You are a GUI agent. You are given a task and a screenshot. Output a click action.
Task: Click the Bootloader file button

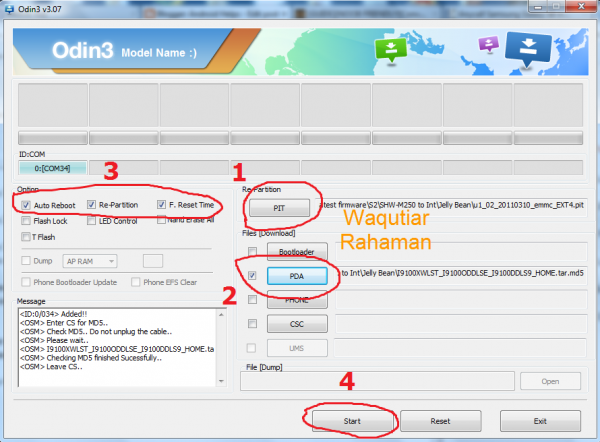(297, 252)
